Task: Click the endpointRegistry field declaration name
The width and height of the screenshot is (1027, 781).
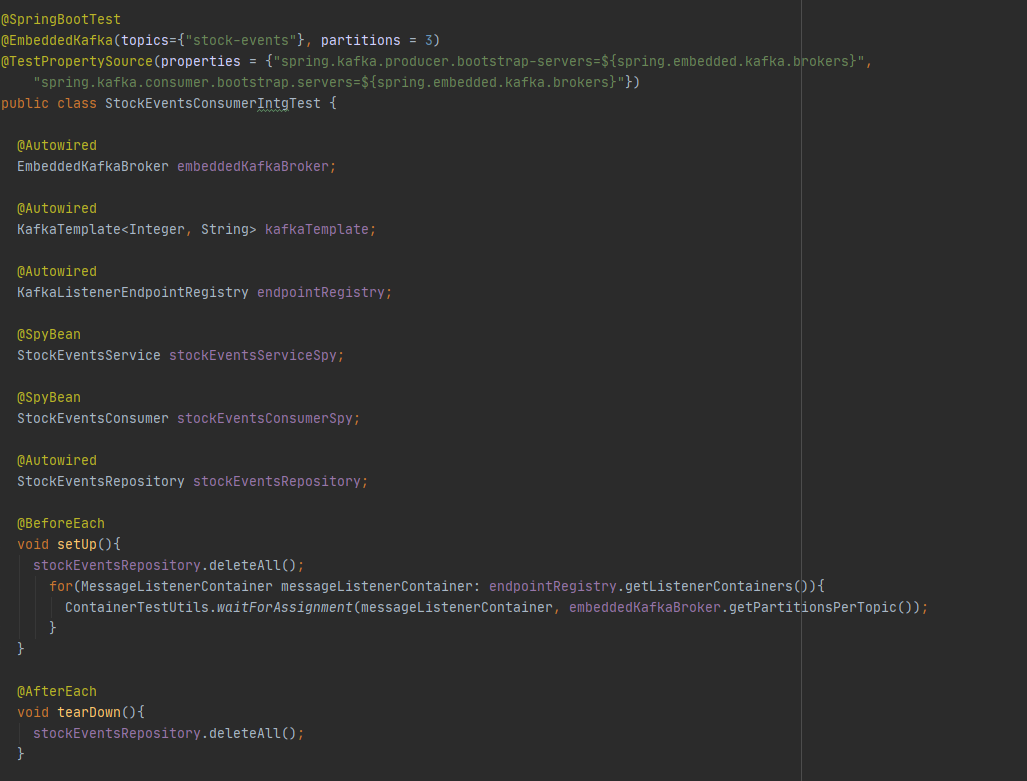Action: [x=321, y=292]
